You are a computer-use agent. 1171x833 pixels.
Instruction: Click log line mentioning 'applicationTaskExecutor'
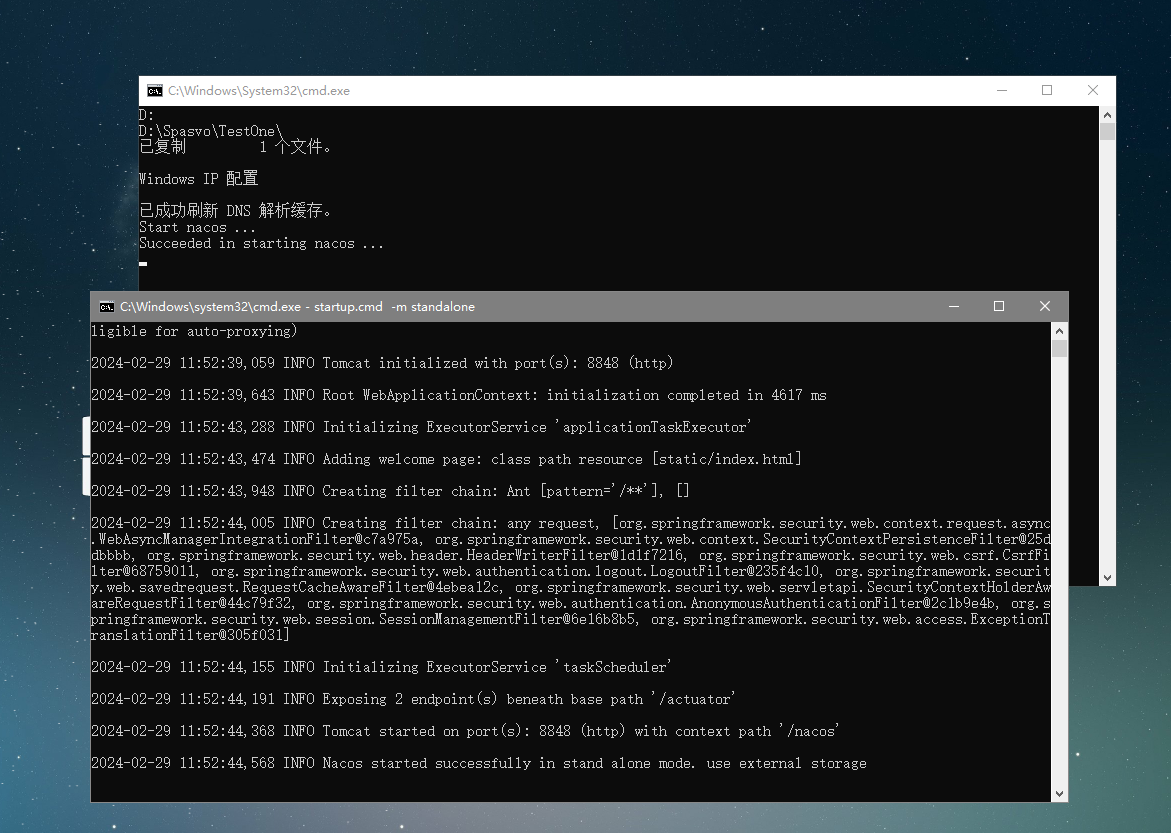pos(422,427)
